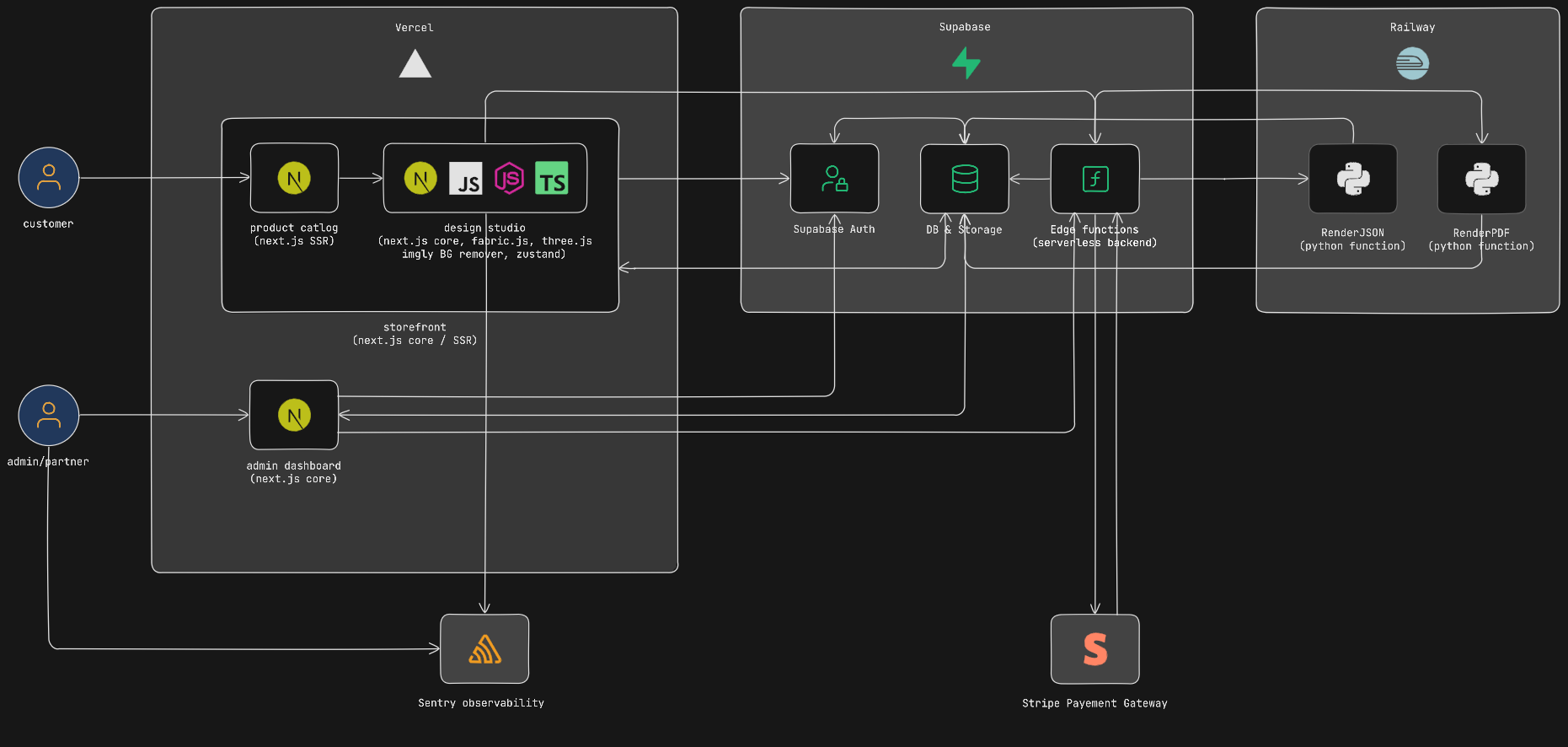The image size is (1568, 747).
Task: Click the Railway logo icon
Action: pos(1412,63)
